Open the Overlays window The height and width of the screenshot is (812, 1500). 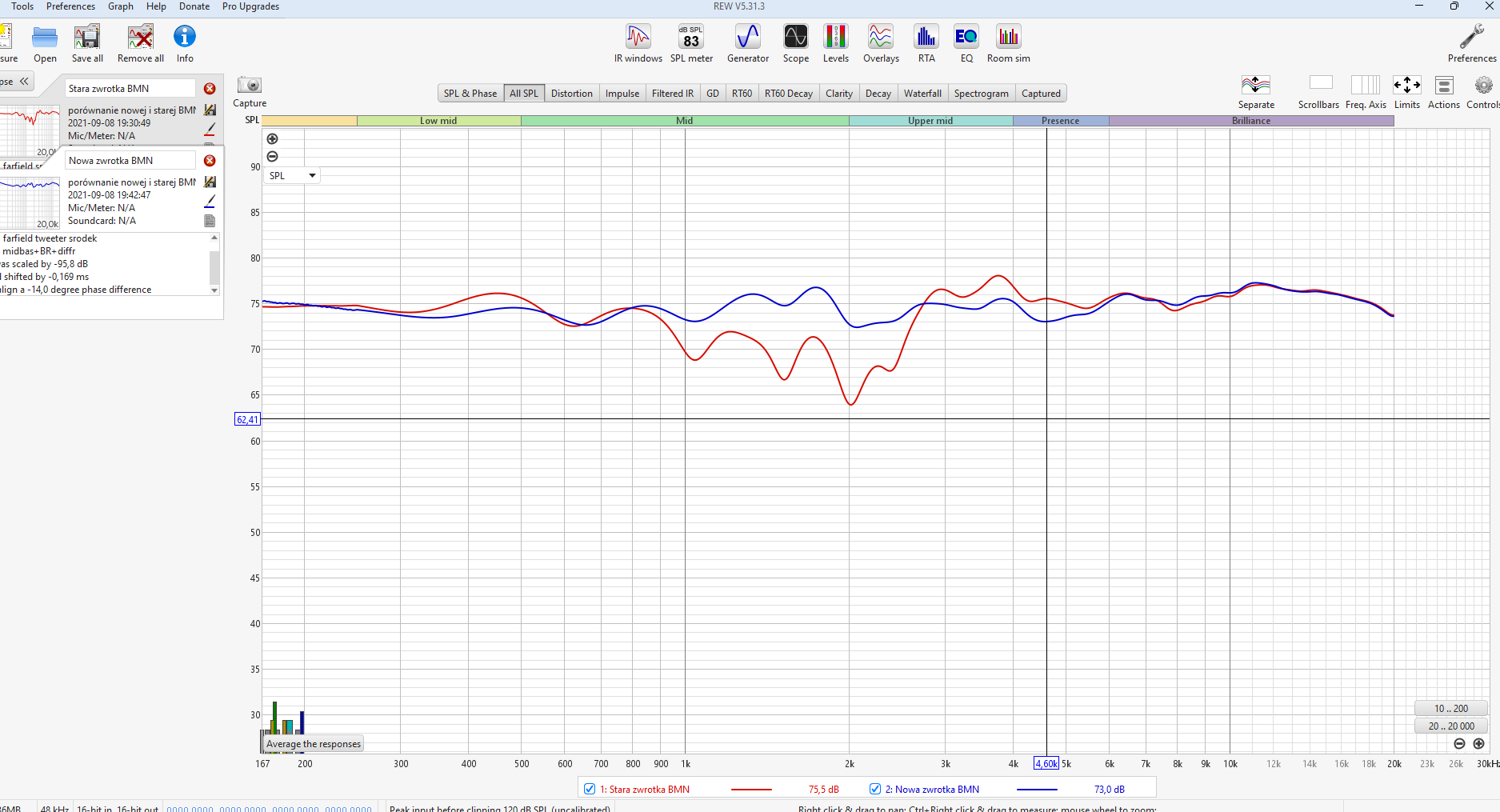pos(881,43)
